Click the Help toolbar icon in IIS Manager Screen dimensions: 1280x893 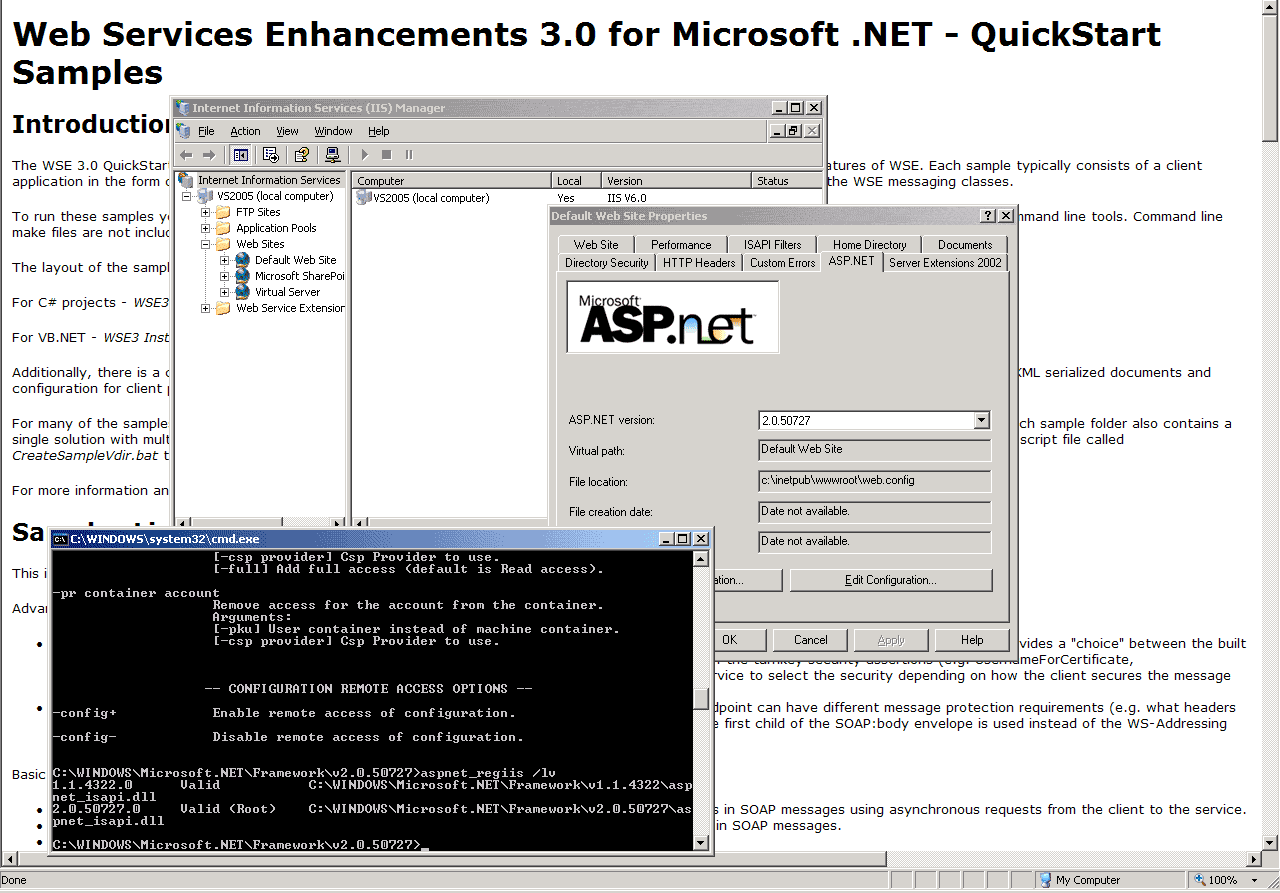pos(301,155)
